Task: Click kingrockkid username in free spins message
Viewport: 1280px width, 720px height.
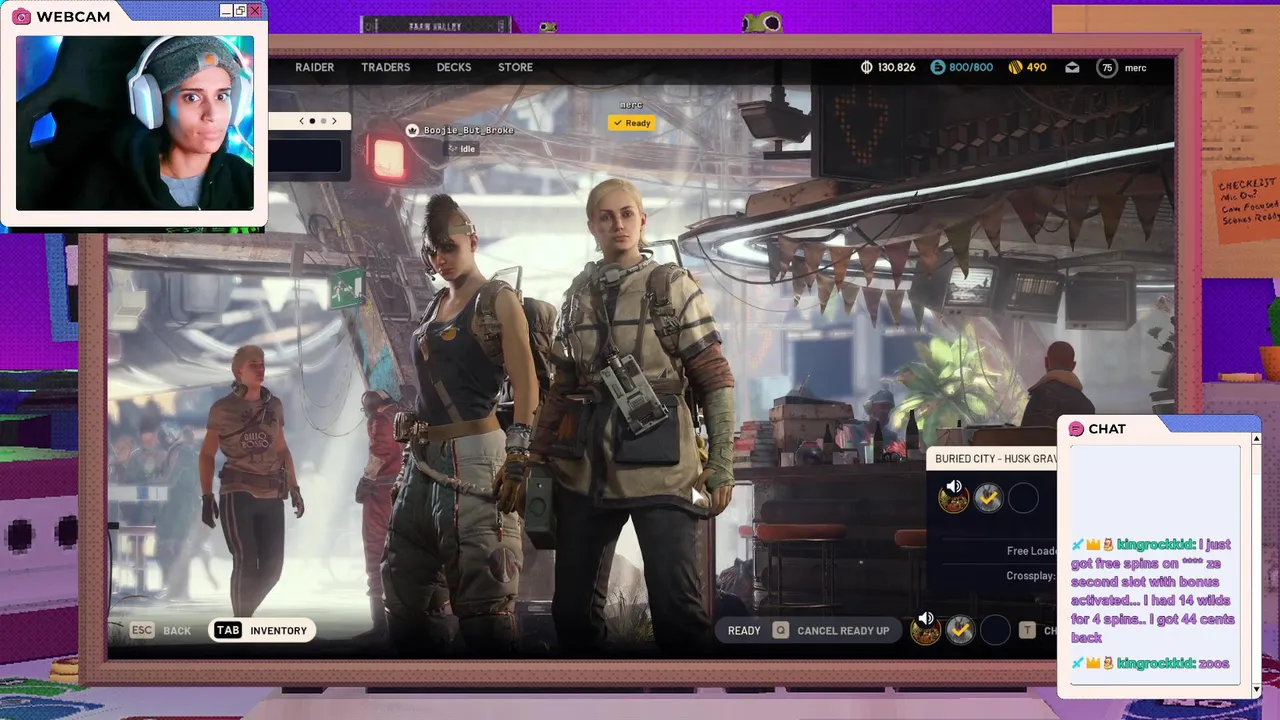Action: [1155, 545]
